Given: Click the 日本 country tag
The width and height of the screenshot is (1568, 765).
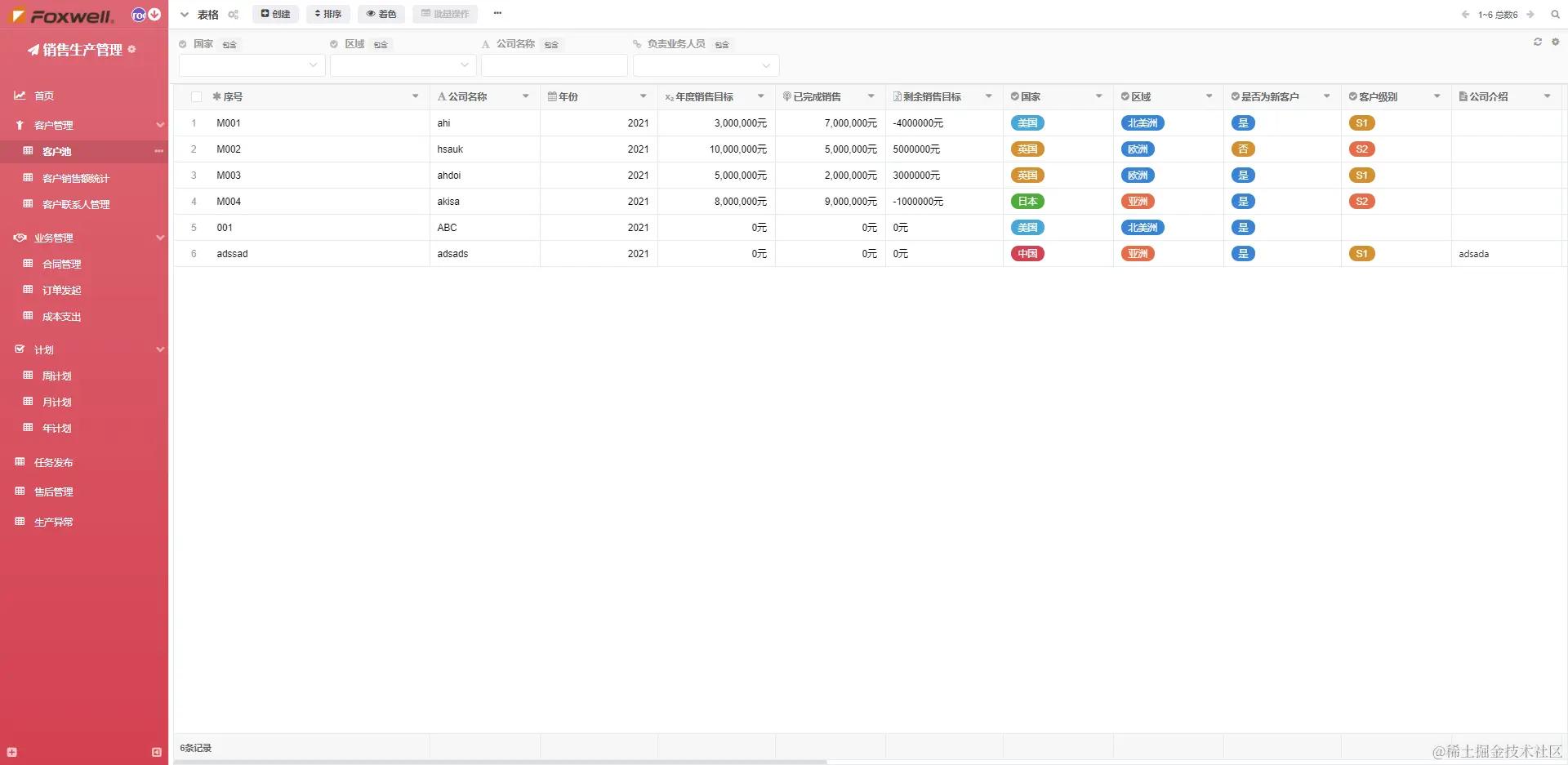Looking at the screenshot, I should point(1027,202).
